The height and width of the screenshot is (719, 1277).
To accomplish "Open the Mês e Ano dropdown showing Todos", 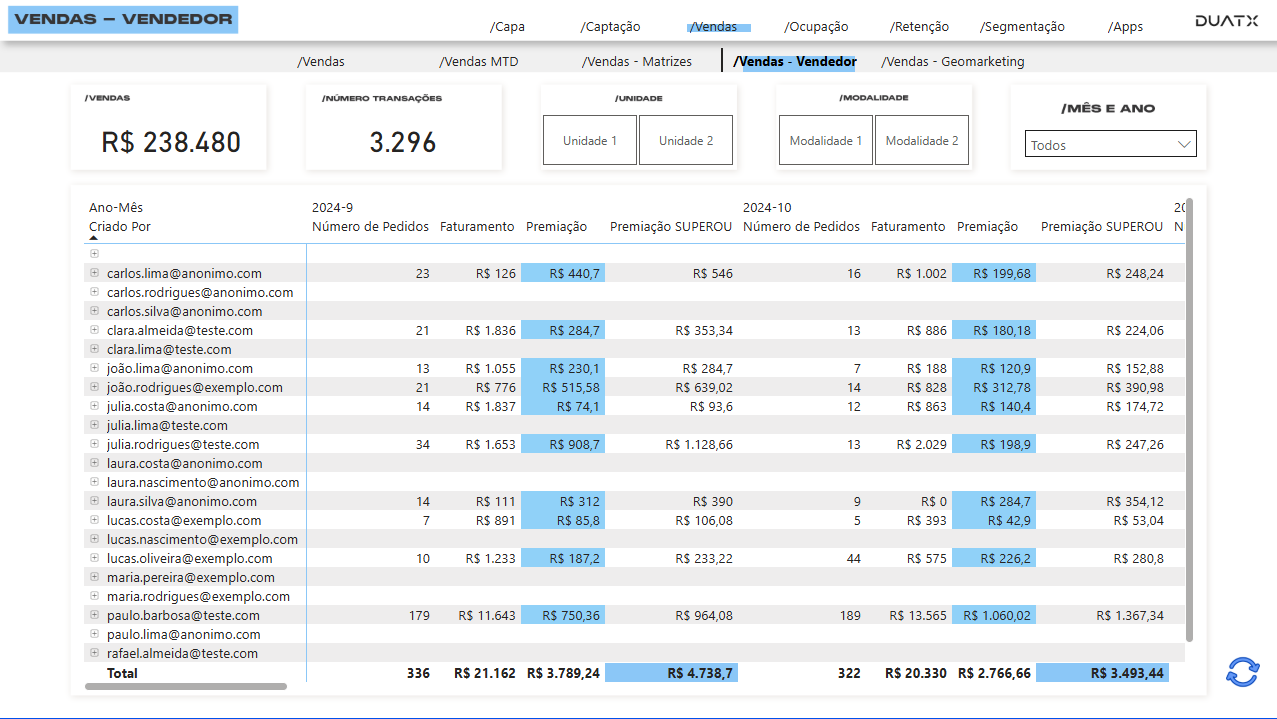I will pos(1110,143).
